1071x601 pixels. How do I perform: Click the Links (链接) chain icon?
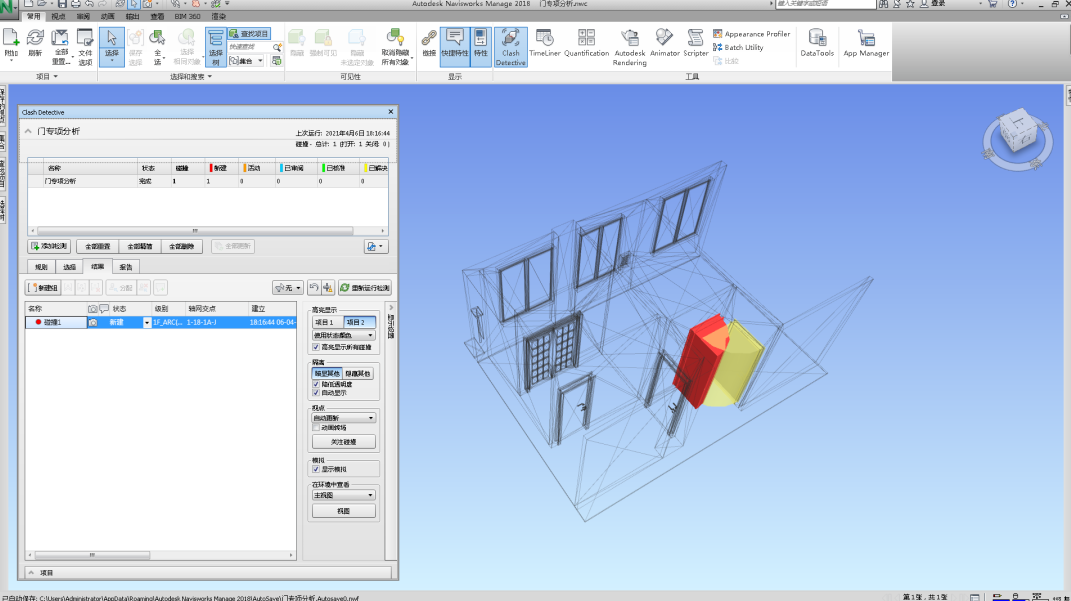429,43
